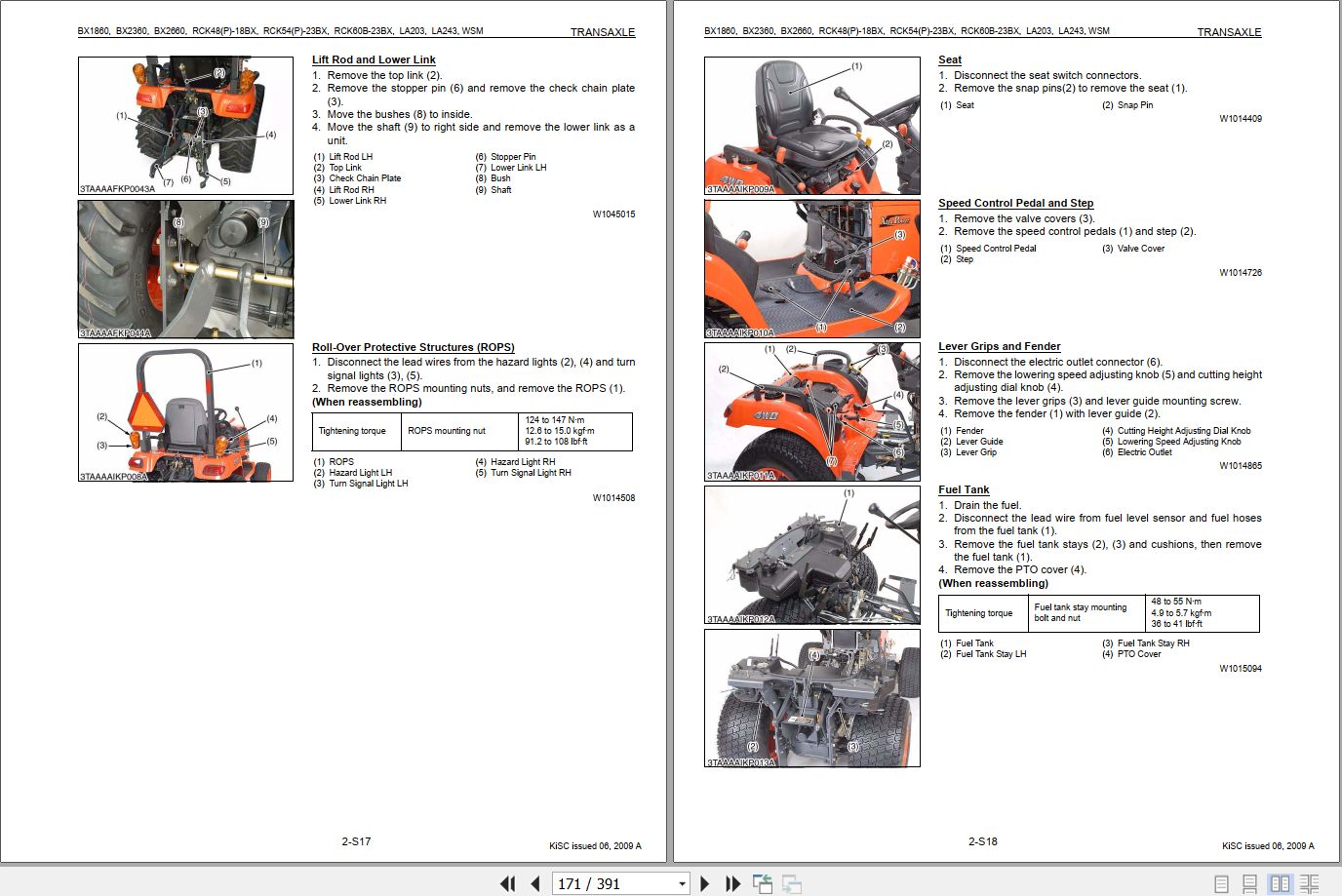The image size is (1342, 896).
Task: Click reference code 'W1045015'
Action: click(x=613, y=214)
